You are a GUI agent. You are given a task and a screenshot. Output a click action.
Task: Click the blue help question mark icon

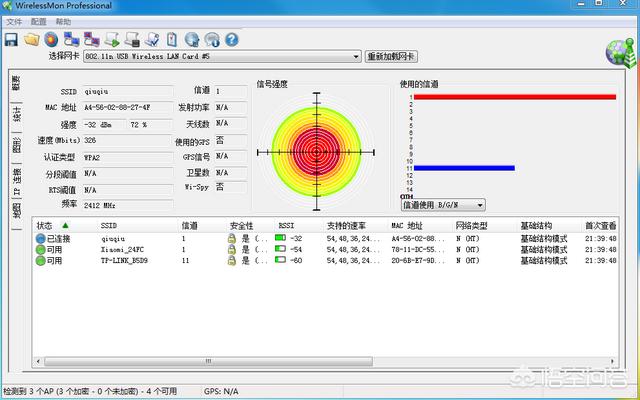(x=231, y=39)
